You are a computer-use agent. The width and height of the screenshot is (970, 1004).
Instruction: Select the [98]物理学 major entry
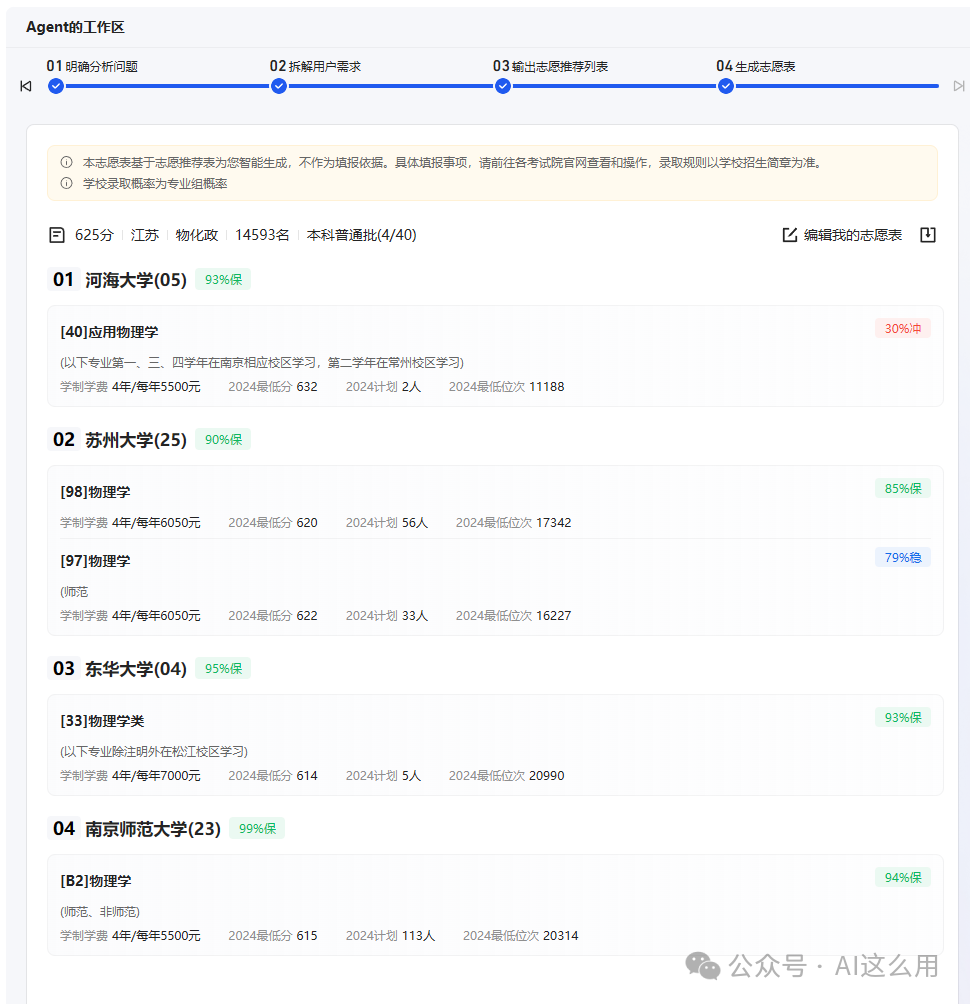95,492
